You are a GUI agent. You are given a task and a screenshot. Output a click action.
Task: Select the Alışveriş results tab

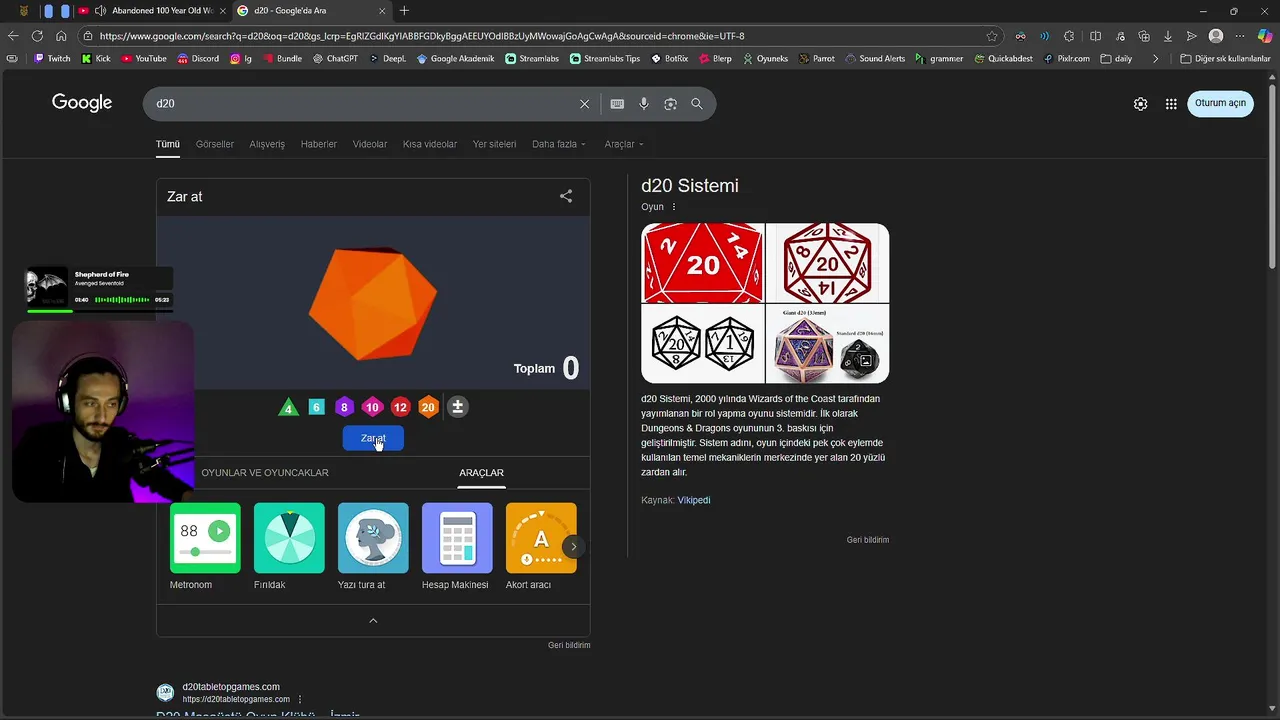point(267,144)
